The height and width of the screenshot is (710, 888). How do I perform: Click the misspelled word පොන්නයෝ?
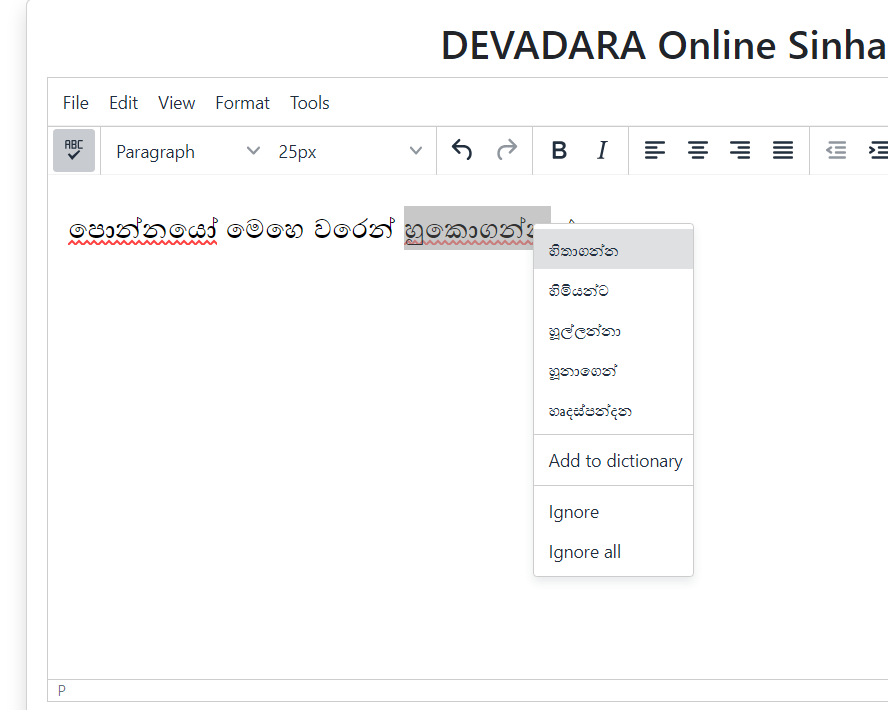pyautogui.click(x=143, y=230)
